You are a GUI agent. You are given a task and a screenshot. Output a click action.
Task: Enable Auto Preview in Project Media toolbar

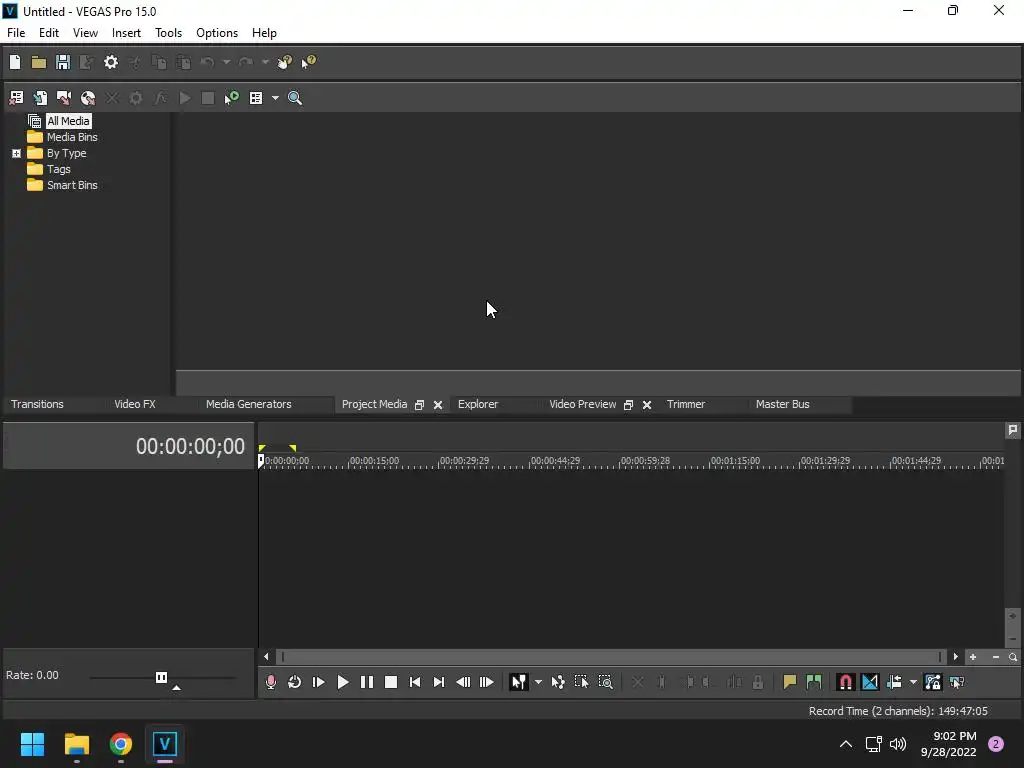click(232, 98)
